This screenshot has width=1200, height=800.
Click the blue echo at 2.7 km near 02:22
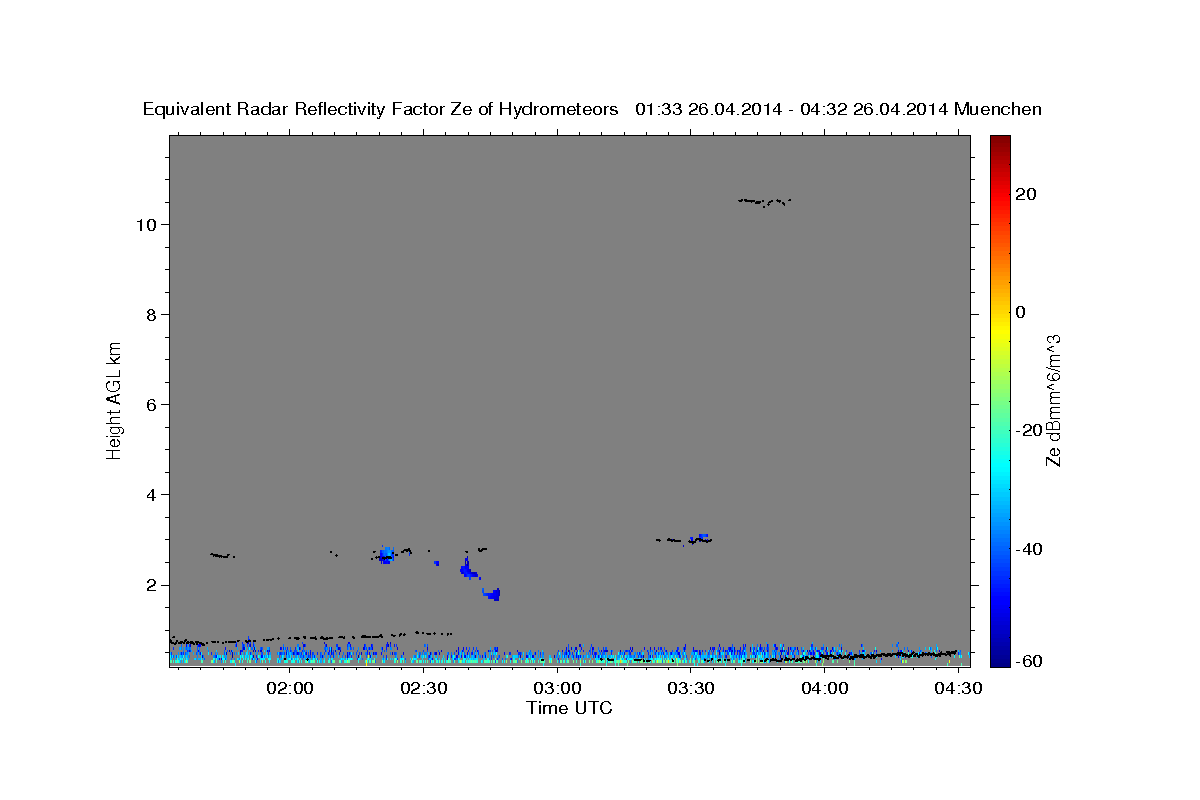[x=386, y=554]
